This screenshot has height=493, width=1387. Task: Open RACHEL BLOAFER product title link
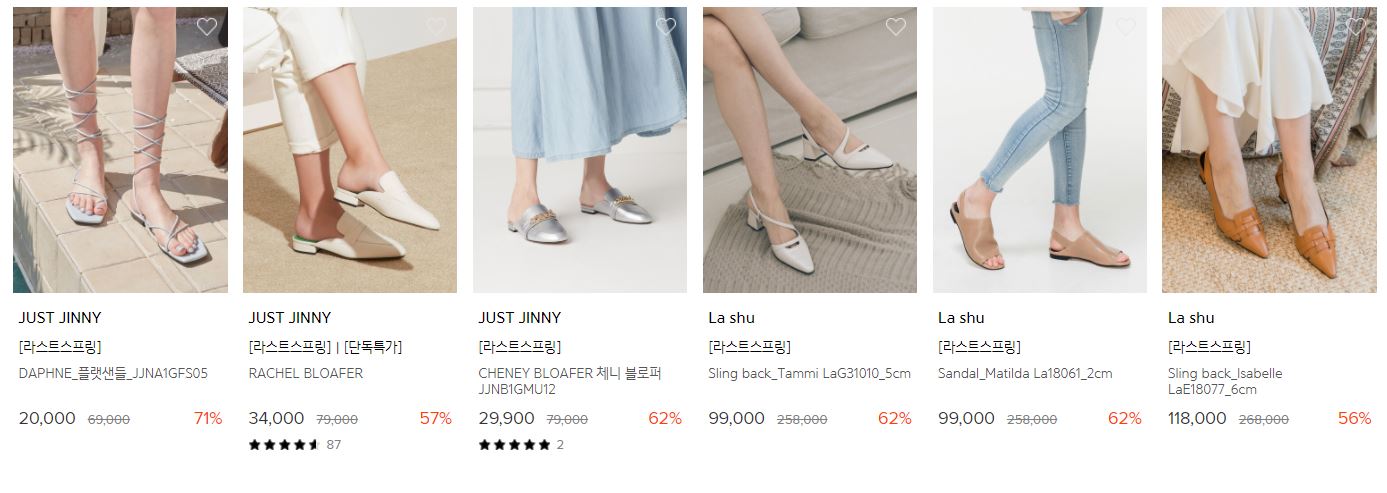pos(306,374)
